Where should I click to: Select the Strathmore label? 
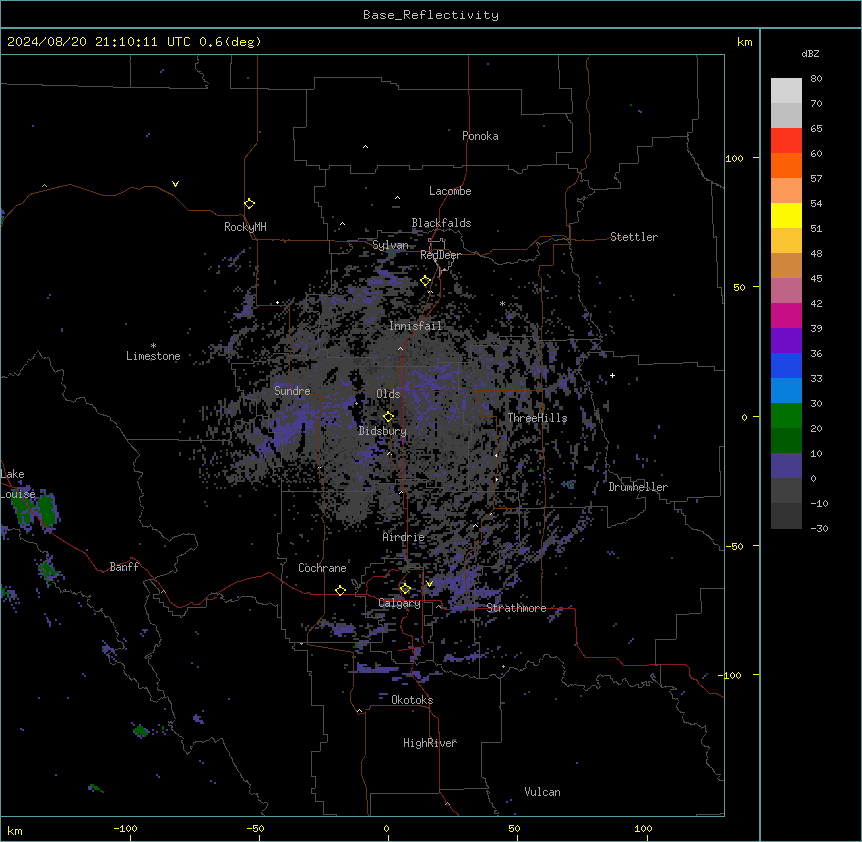[x=516, y=608]
